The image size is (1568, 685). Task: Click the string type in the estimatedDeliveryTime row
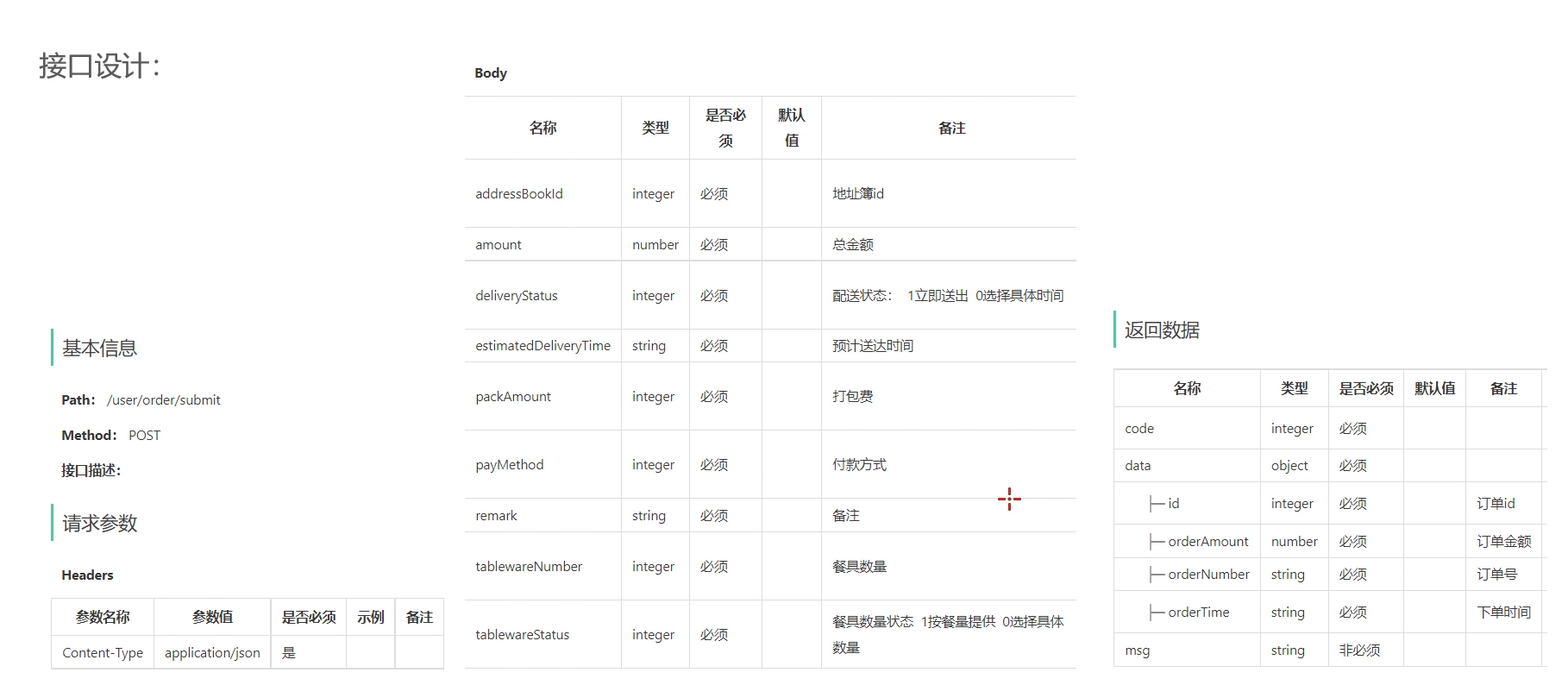(x=649, y=345)
